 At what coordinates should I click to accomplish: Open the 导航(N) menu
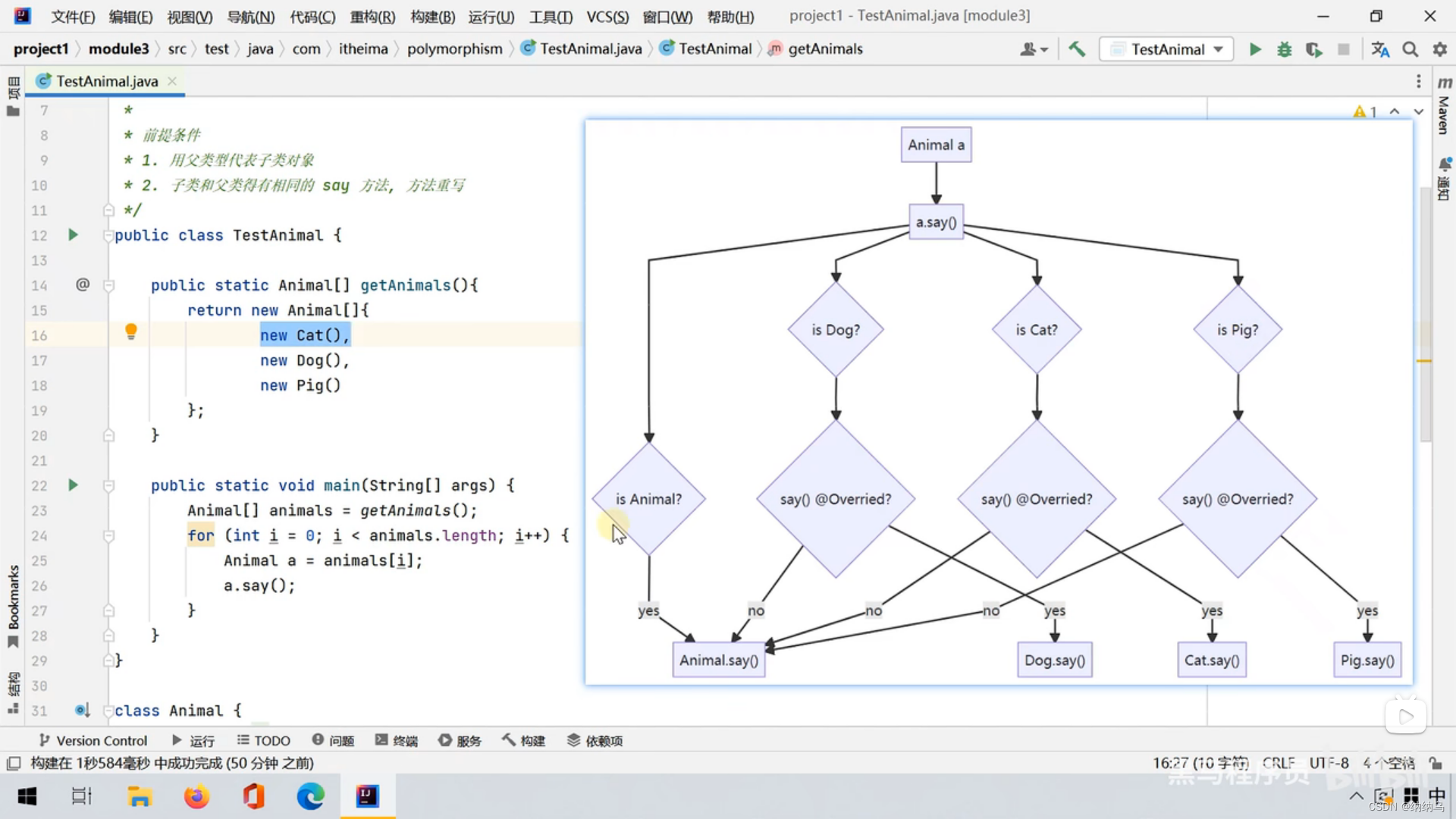click(x=251, y=17)
